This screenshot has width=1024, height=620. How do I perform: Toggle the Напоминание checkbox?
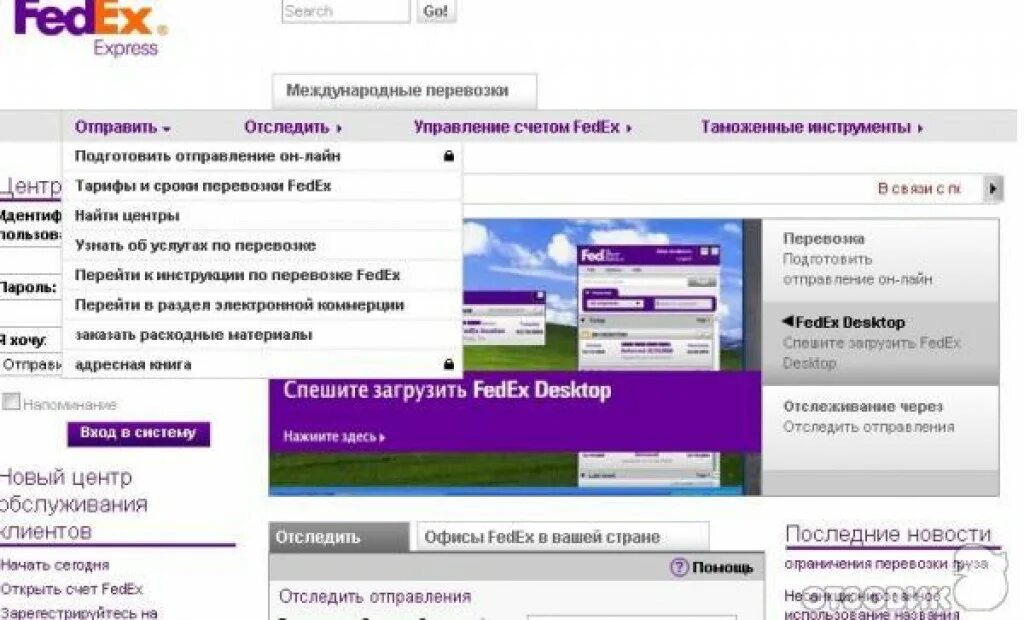[11, 401]
